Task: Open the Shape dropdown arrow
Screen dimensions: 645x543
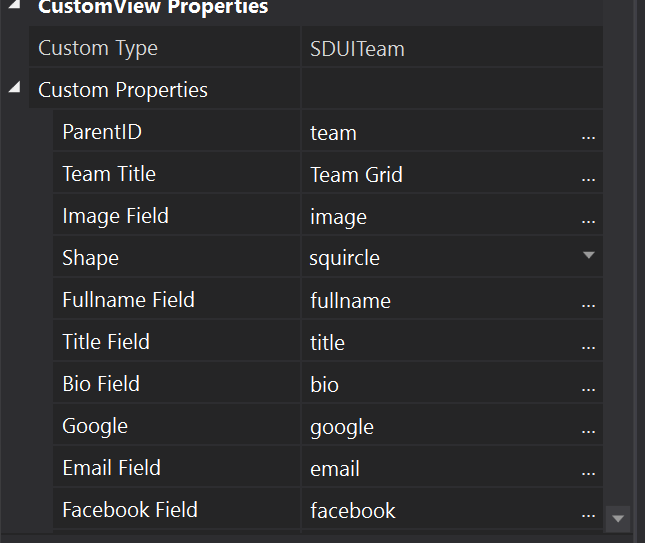Action: 589,257
